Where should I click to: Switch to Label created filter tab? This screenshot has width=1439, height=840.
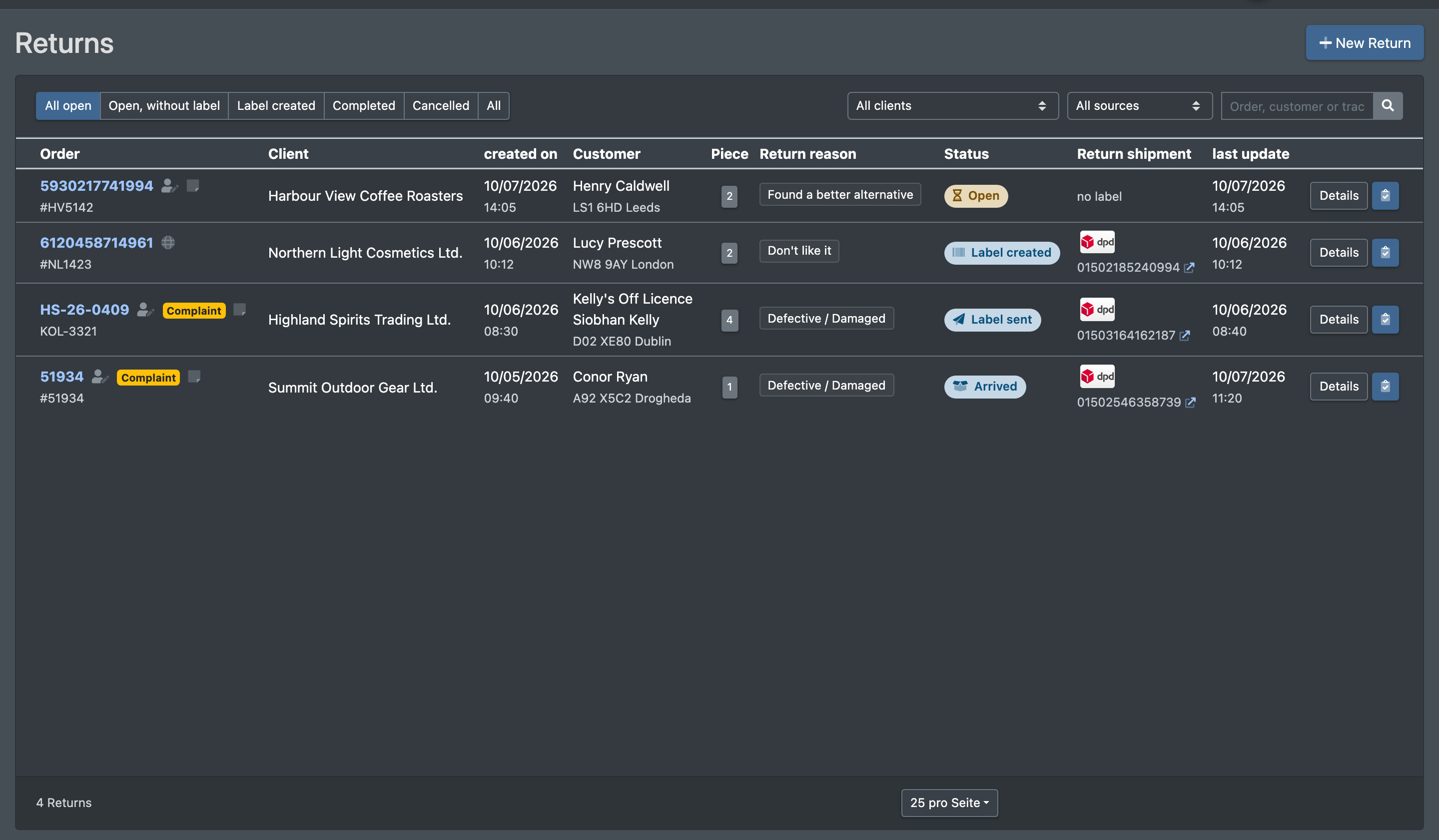pos(276,105)
